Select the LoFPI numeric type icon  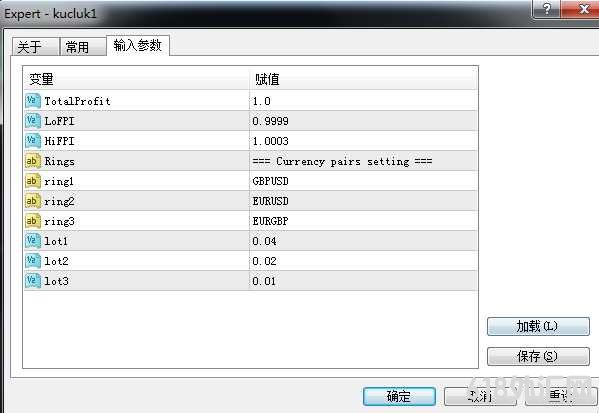[x=33, y=121]
